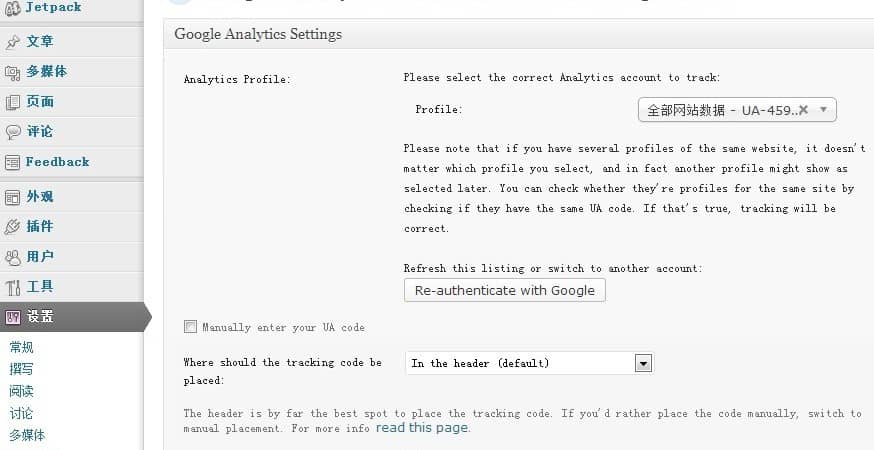Screen dimensions: 874x450
Task: Click the tools icon beside 工具
Action: (x=13, y=288)
